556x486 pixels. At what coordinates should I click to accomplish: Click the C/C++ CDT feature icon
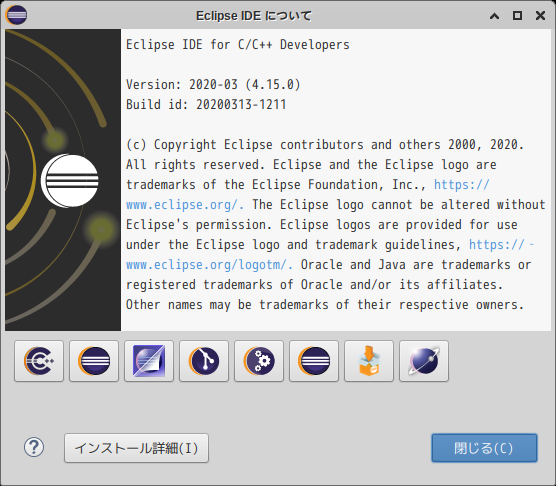pyautogui.click(x=39, y=361)
